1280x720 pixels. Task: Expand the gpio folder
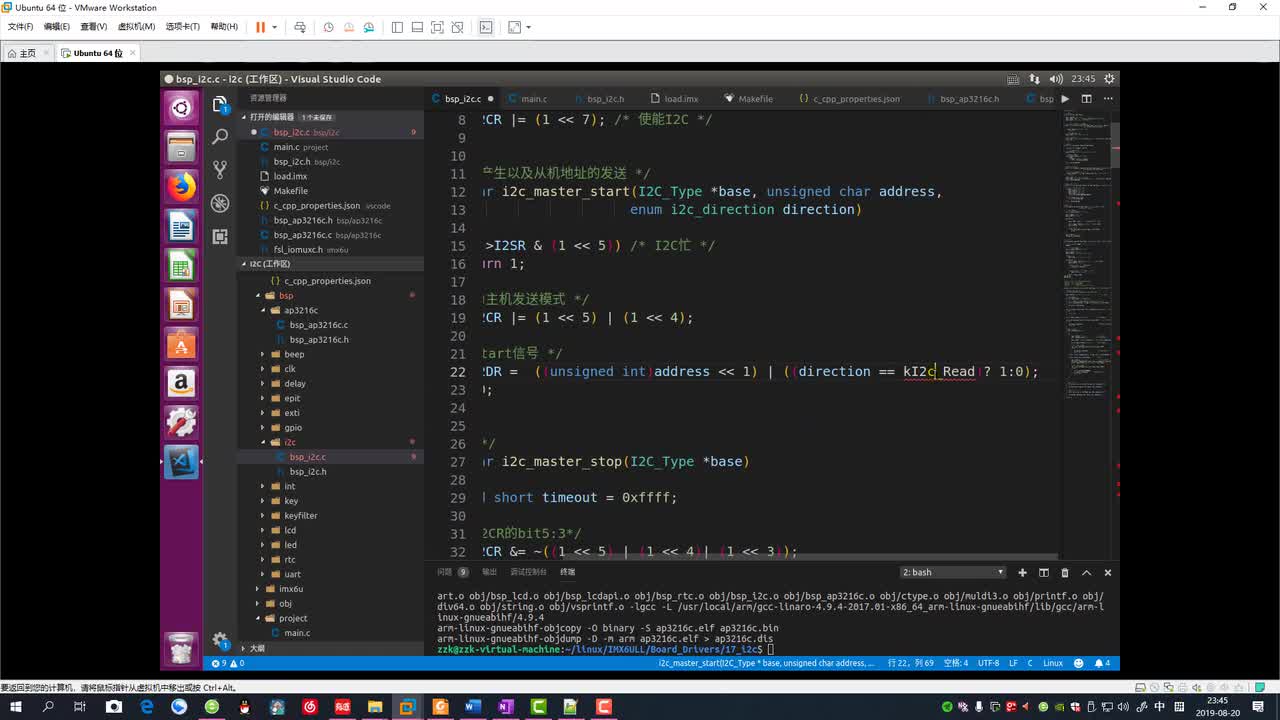(x=293, y=427)
